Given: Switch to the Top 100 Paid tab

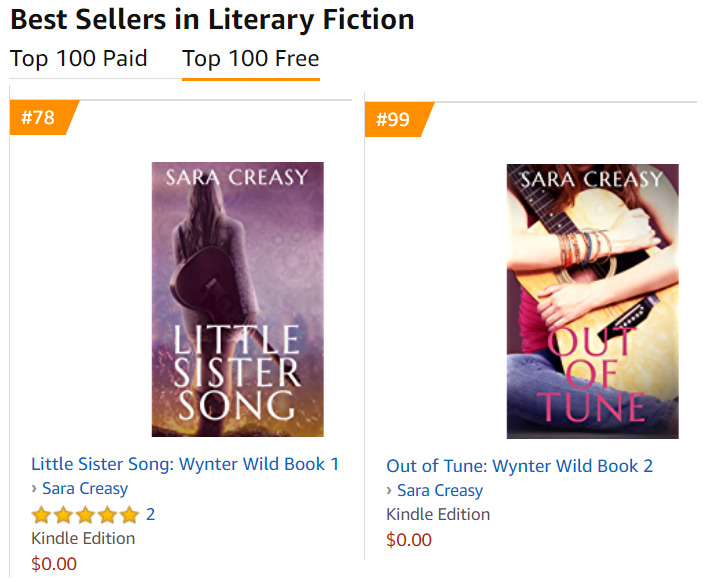Looking at the screenshot, I should tap(78, 59).
